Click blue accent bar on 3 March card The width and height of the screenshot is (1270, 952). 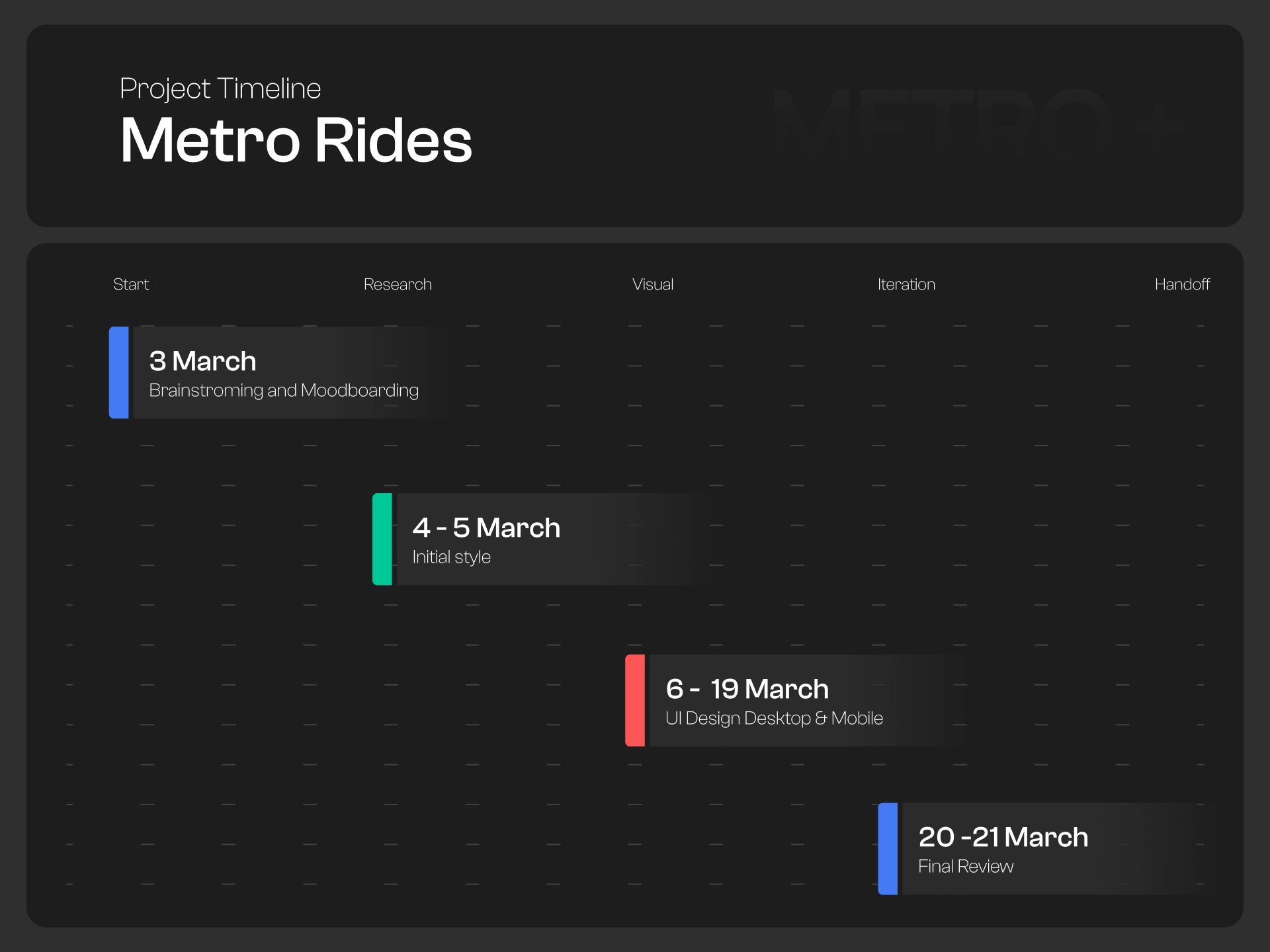click(119, 372)
